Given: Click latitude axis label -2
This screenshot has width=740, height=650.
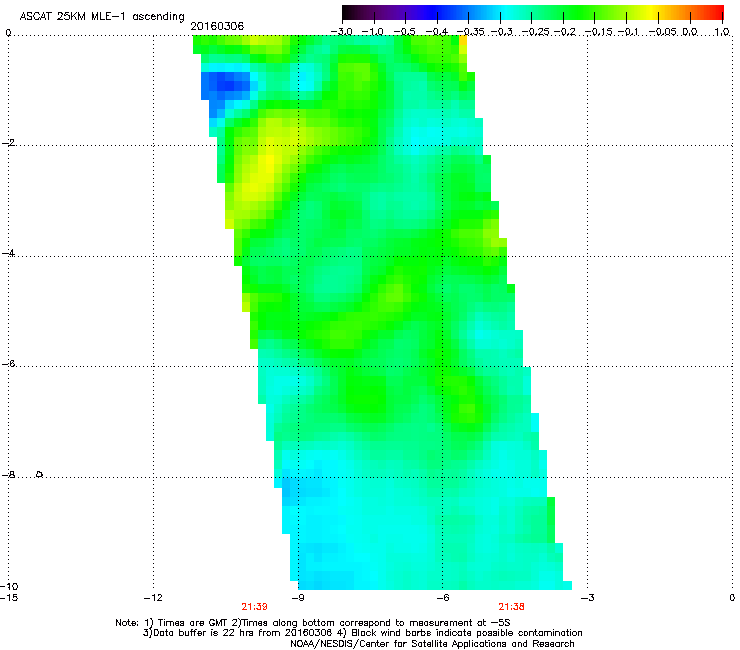Looking at the screenshot, I should (8, 143).
